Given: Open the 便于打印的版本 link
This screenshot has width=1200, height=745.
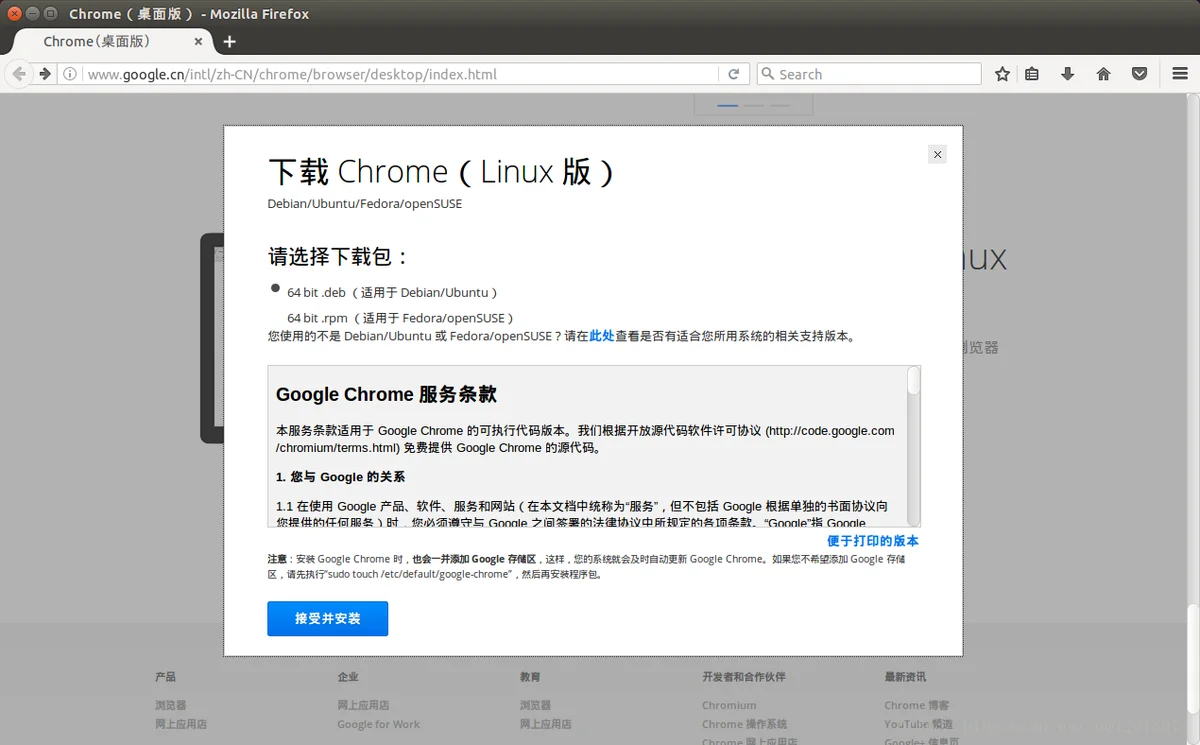Looking at the screenshot, I should tap(873, 541).
